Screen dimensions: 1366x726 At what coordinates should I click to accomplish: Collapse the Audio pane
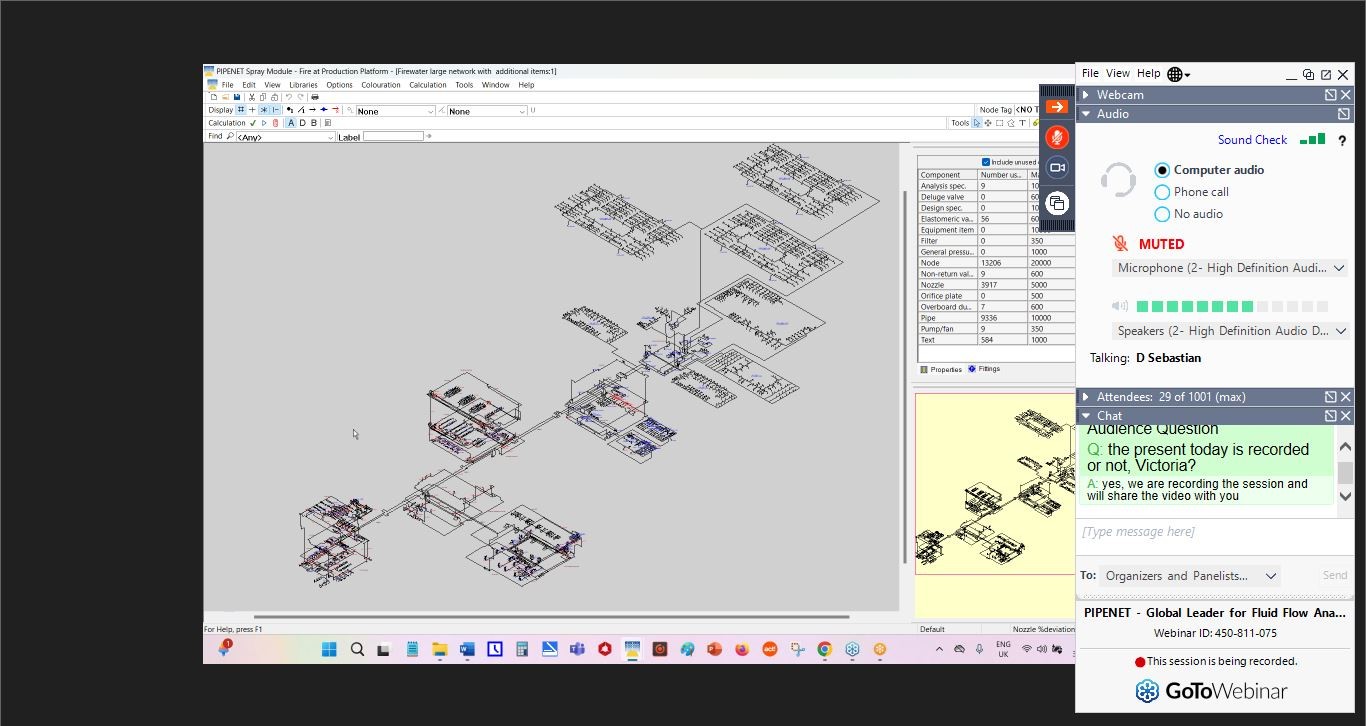(1086, 114)
